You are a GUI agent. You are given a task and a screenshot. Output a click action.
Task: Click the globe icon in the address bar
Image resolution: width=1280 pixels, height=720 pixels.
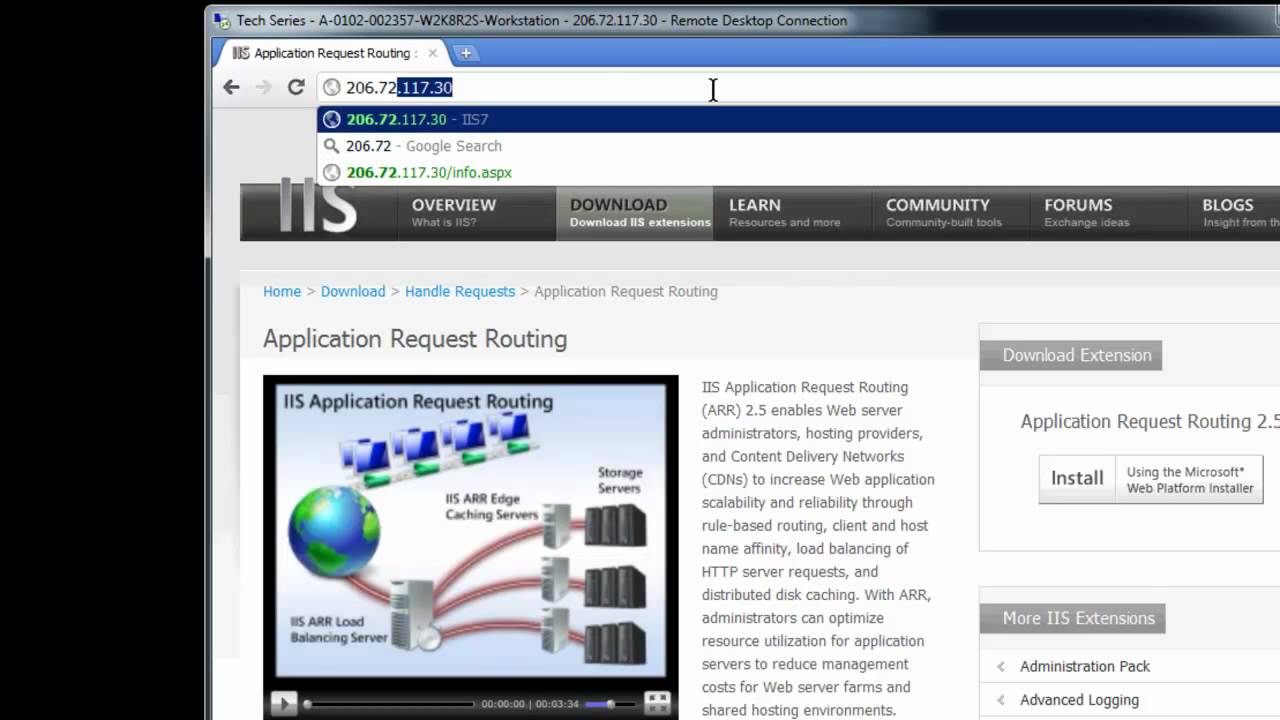click(332, 88)
